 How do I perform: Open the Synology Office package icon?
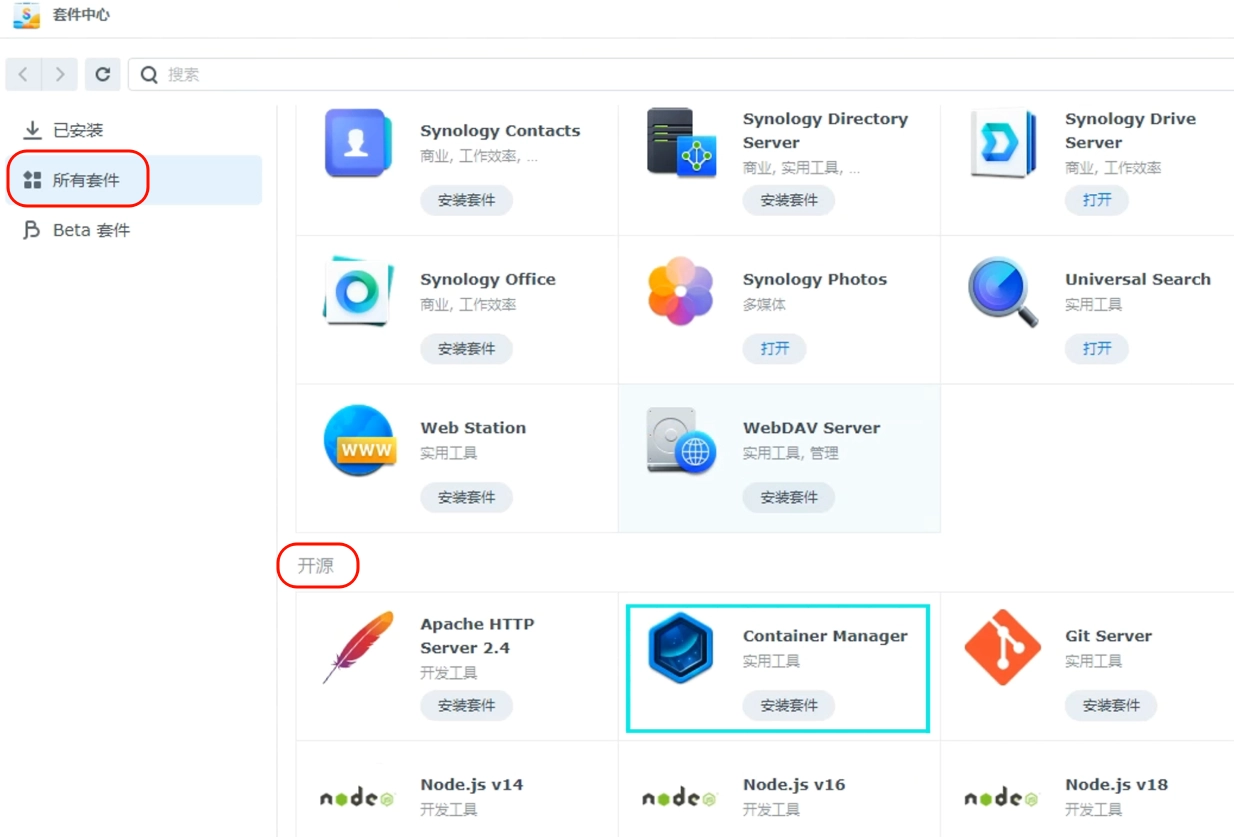[358, 291]
